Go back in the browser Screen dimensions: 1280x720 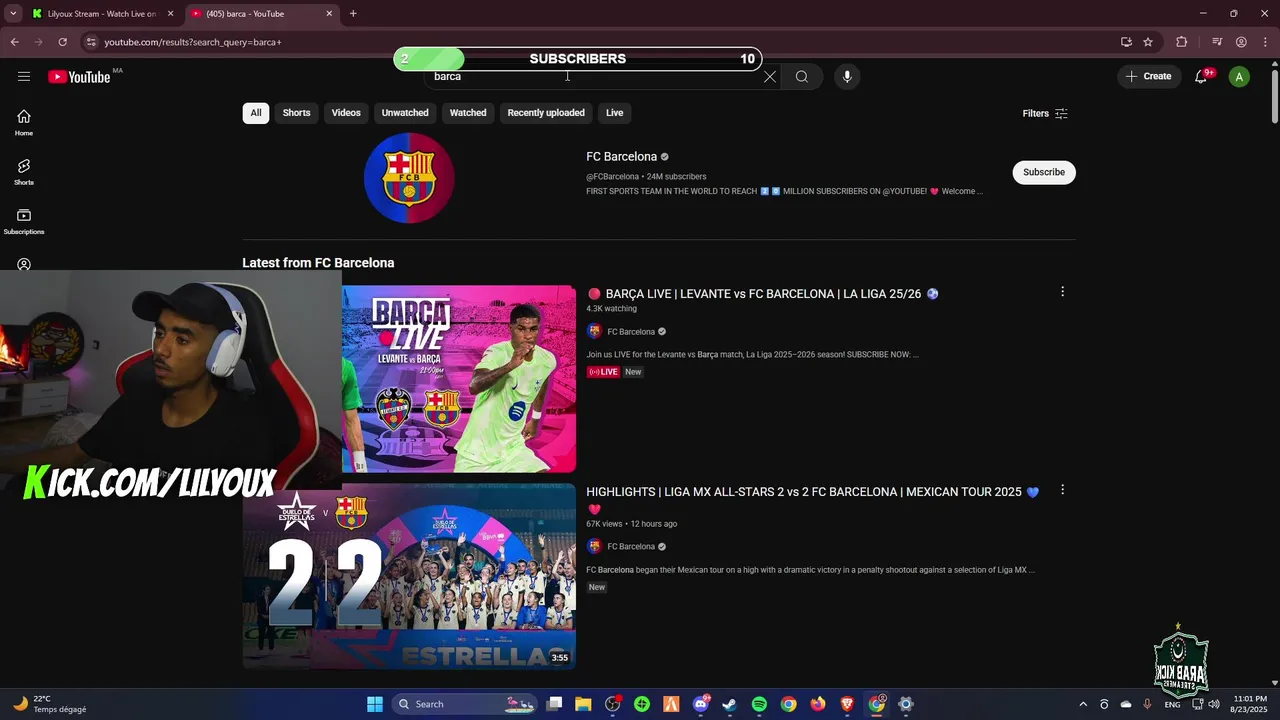pyautogui.click(x=14, y=42)
